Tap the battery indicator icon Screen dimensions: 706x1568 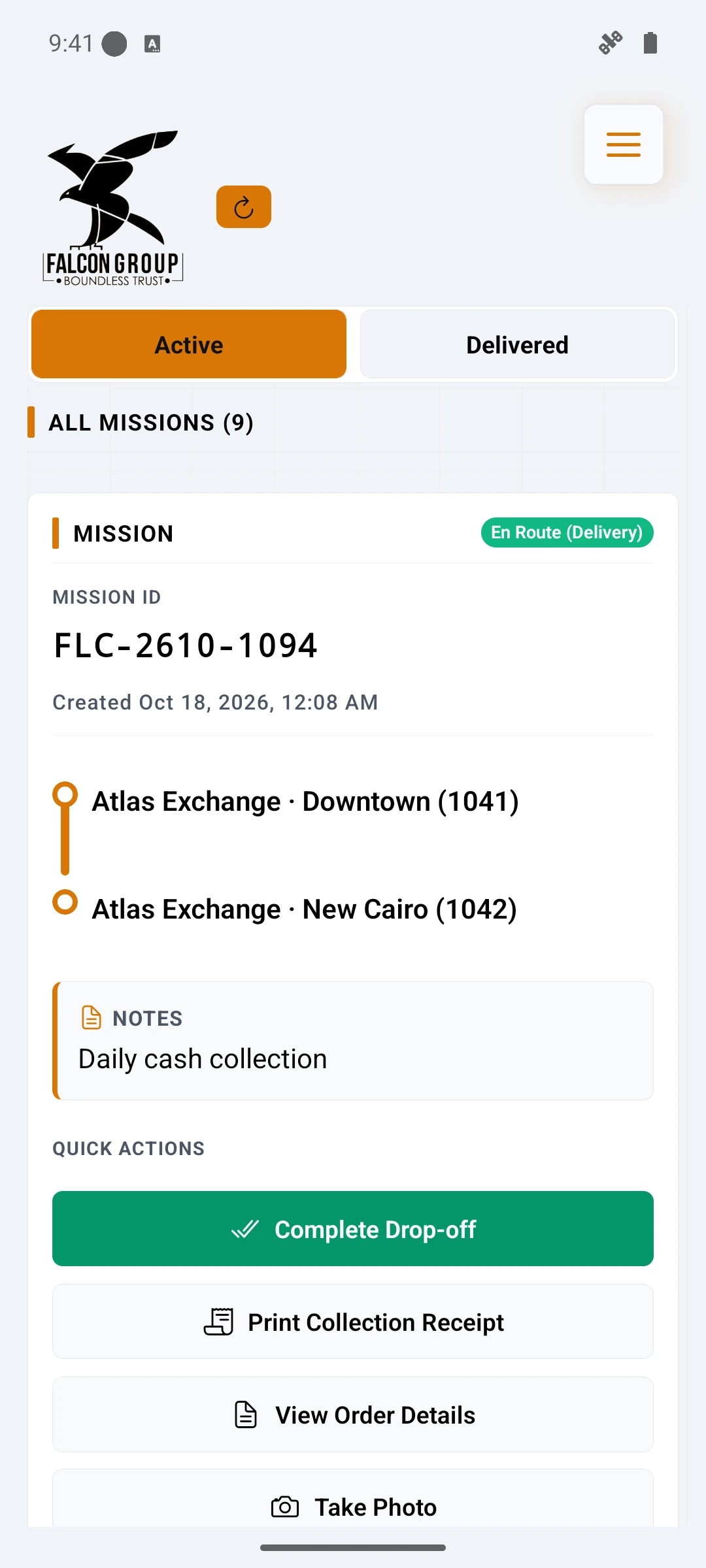pos(650,43)
